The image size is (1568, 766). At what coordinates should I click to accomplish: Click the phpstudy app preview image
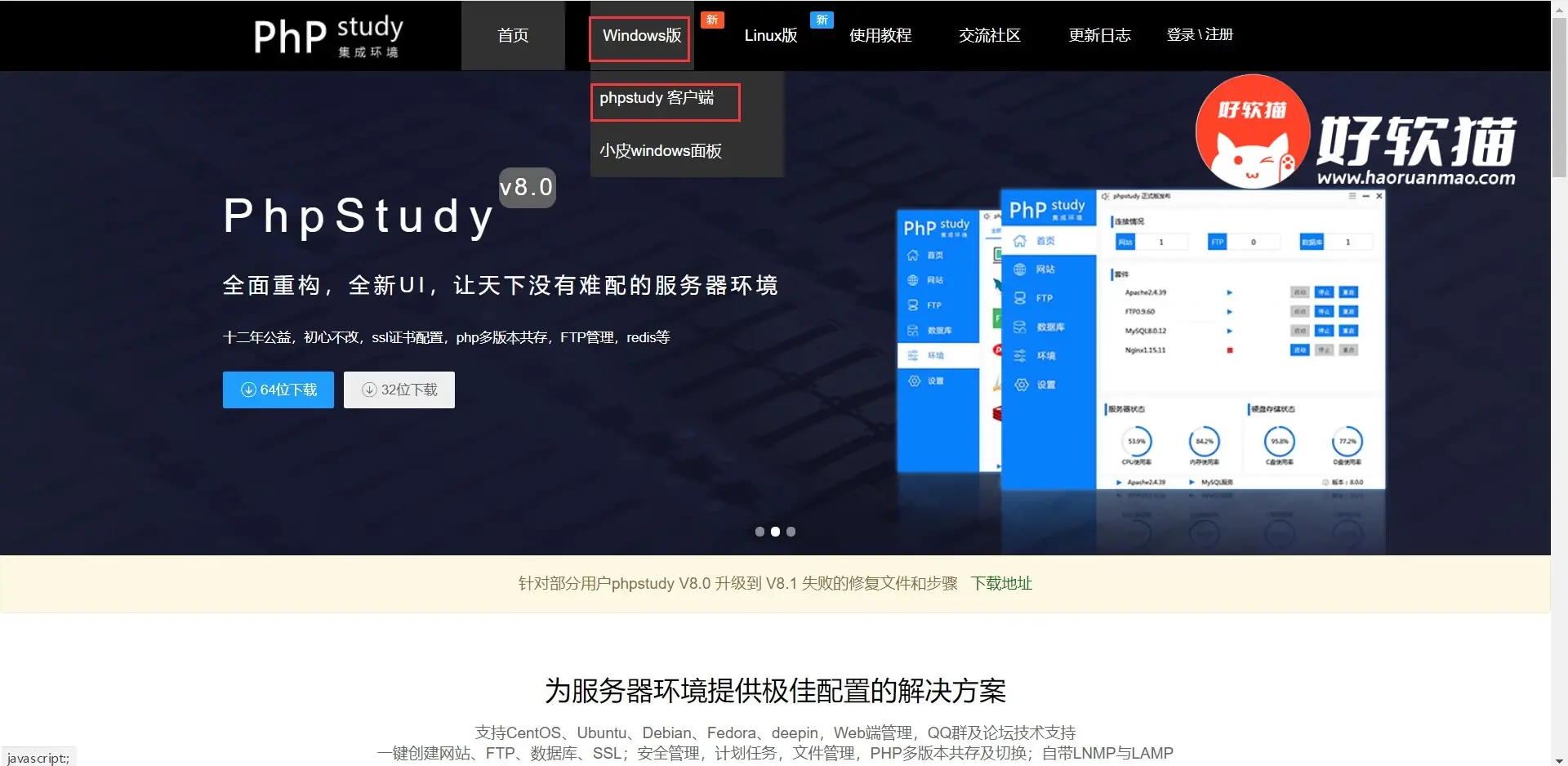point(1141,339)
